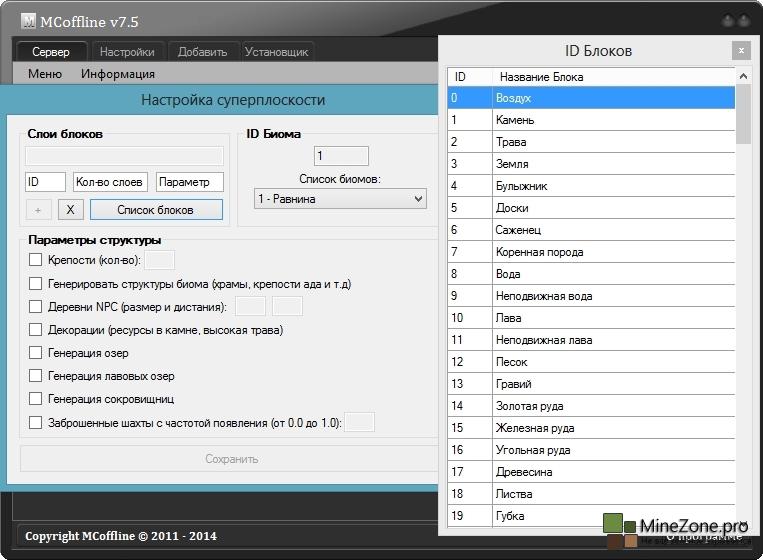Viewport: 763px width, 560px height.
Task: Click the block ID input field
Action: point(45,182)
